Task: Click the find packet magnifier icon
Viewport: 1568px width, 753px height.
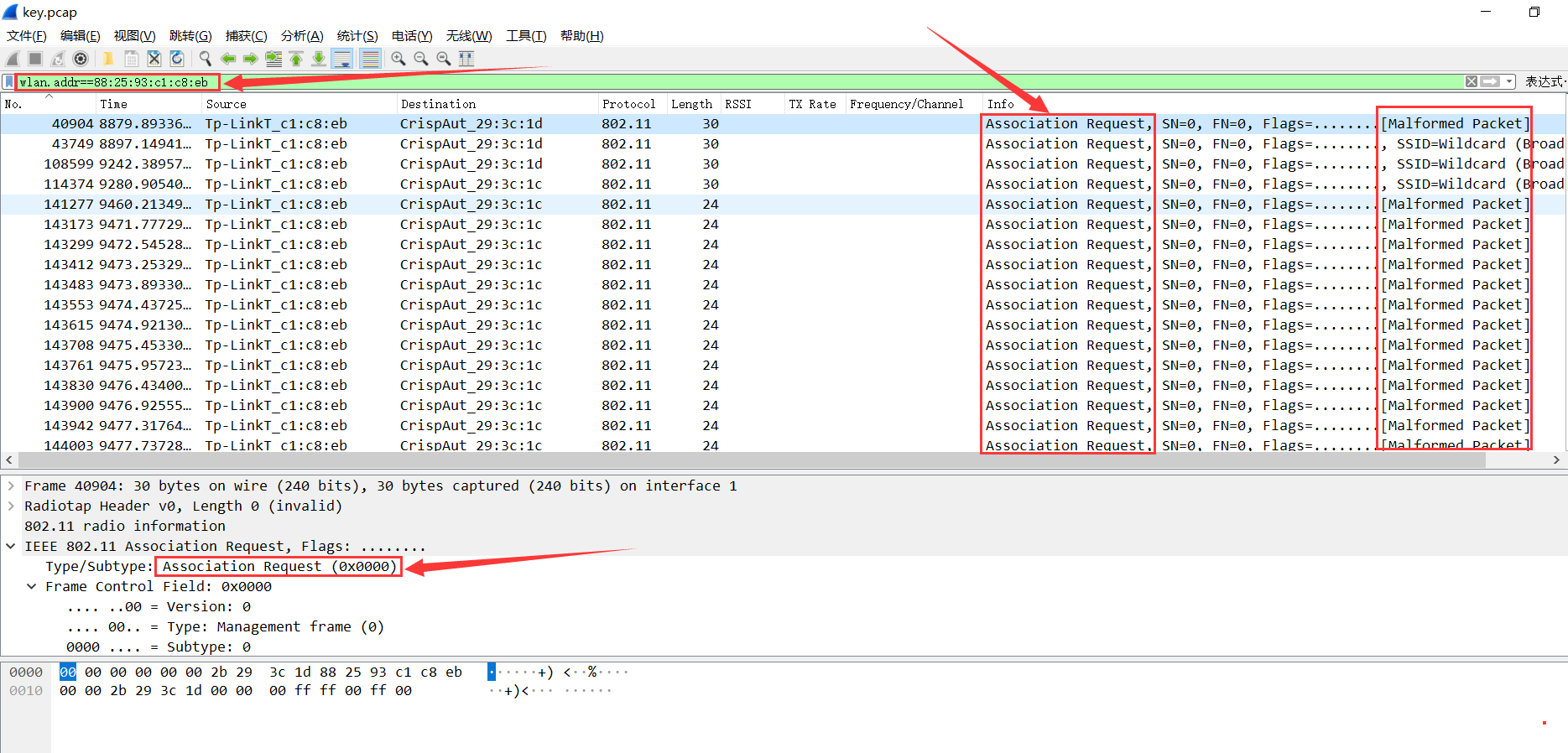Action: click(x=205, y=59)
